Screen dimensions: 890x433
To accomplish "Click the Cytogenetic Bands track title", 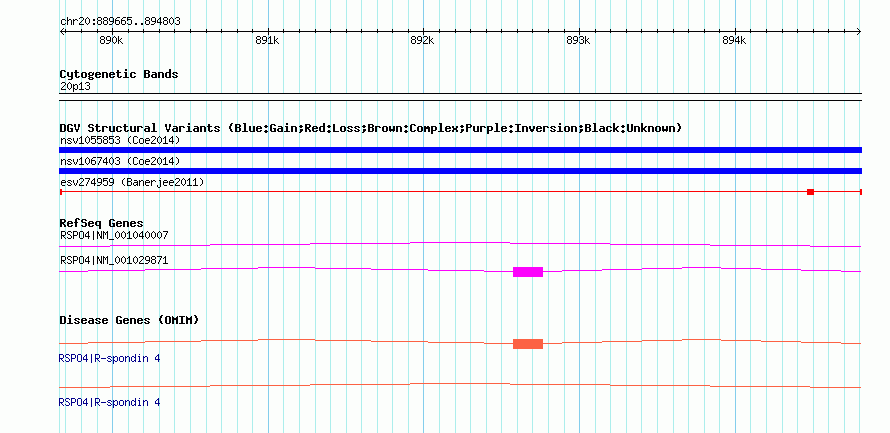I will [x=119, y=74].
